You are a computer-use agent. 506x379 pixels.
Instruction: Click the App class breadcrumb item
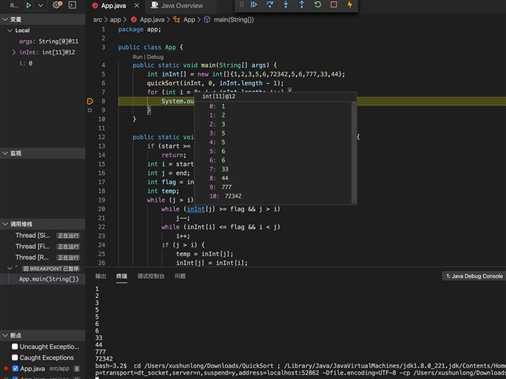point(189,20)
